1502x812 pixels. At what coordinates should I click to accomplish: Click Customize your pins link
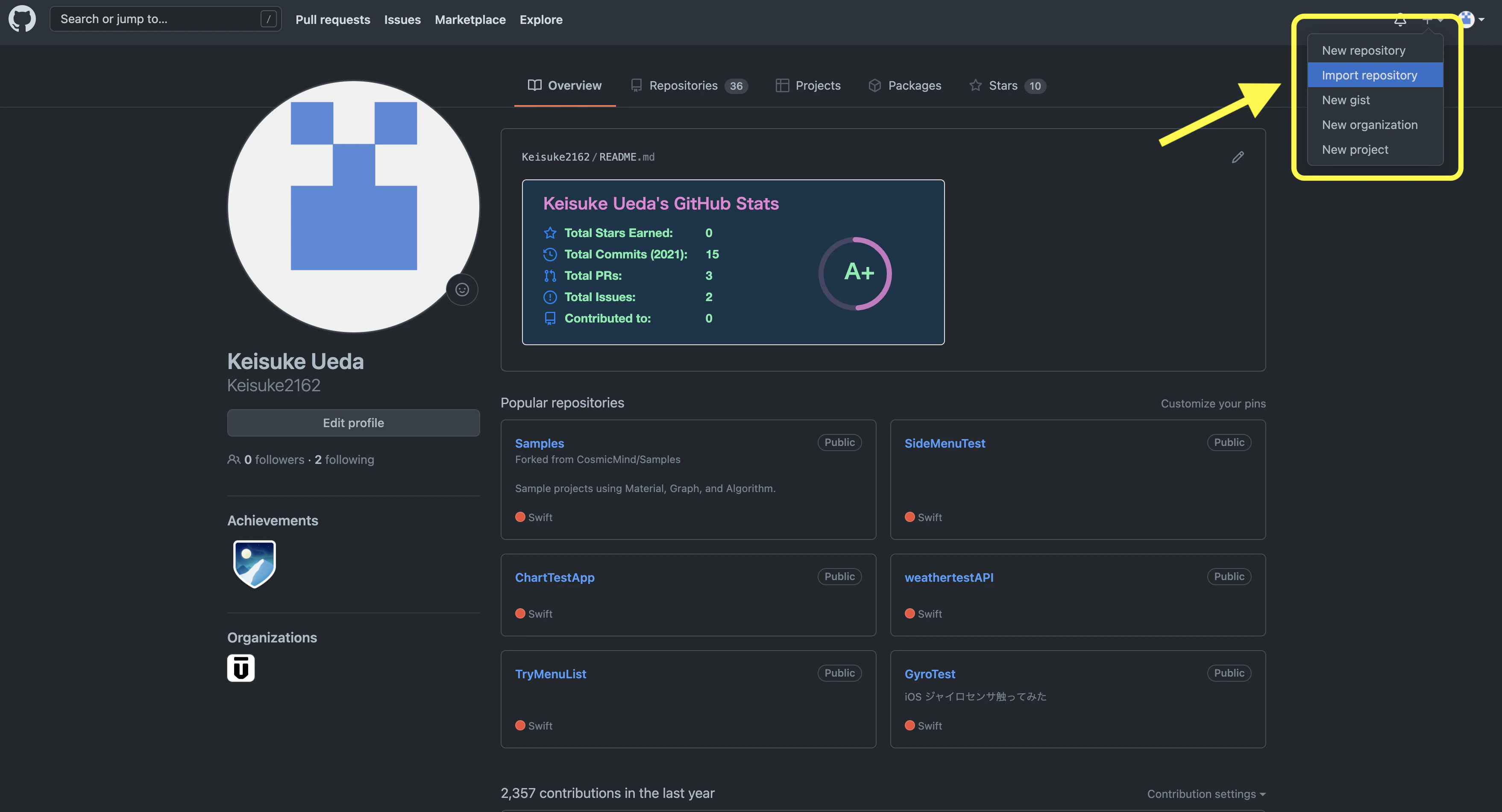click(x=1213, y=404)
